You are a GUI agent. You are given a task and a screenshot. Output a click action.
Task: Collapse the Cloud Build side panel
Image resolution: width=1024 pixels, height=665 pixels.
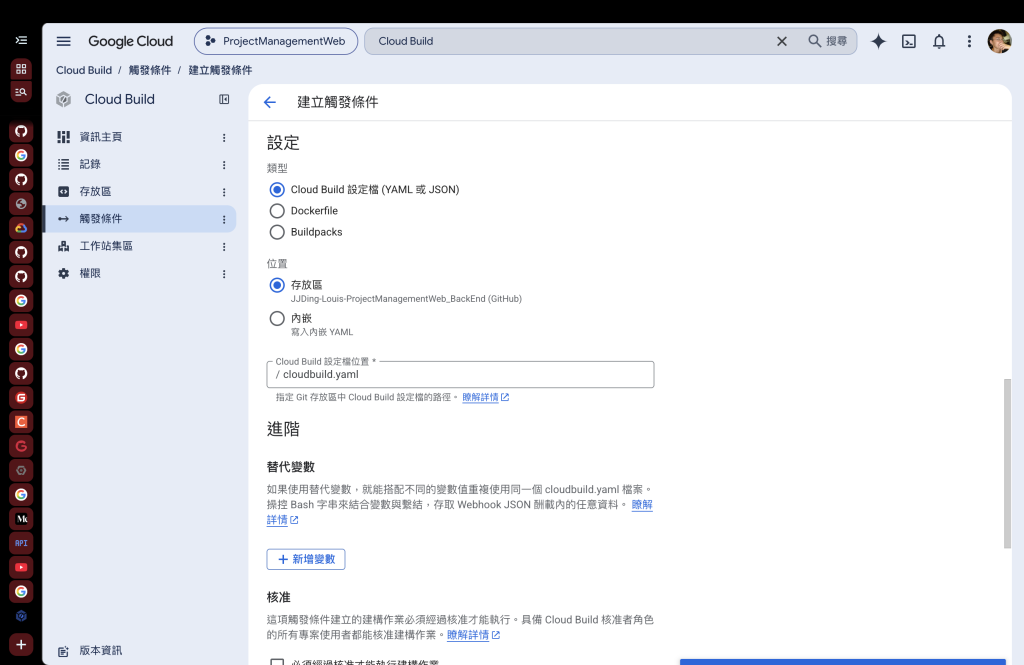[224, 99]
